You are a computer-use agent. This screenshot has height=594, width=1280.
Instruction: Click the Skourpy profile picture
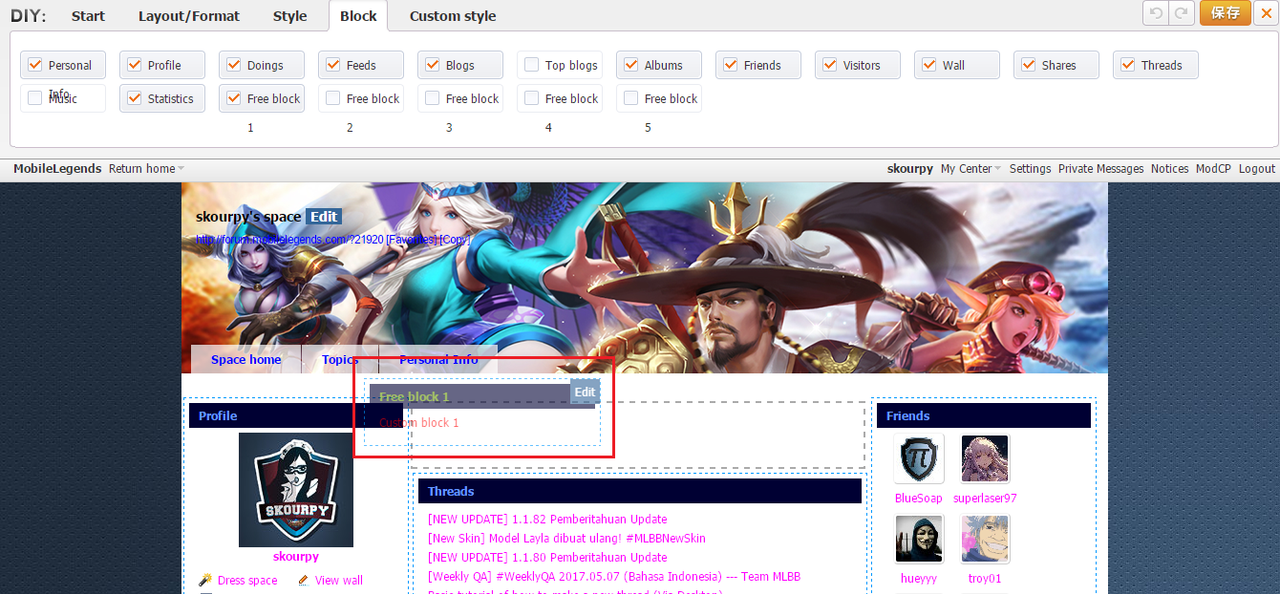[x=295, y=490]
